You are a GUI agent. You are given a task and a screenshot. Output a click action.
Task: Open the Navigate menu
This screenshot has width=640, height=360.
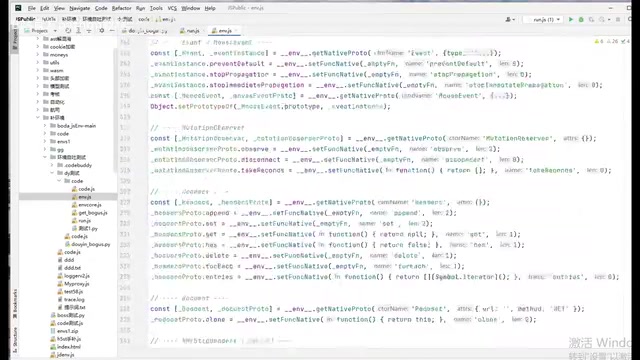click(80, 8)
